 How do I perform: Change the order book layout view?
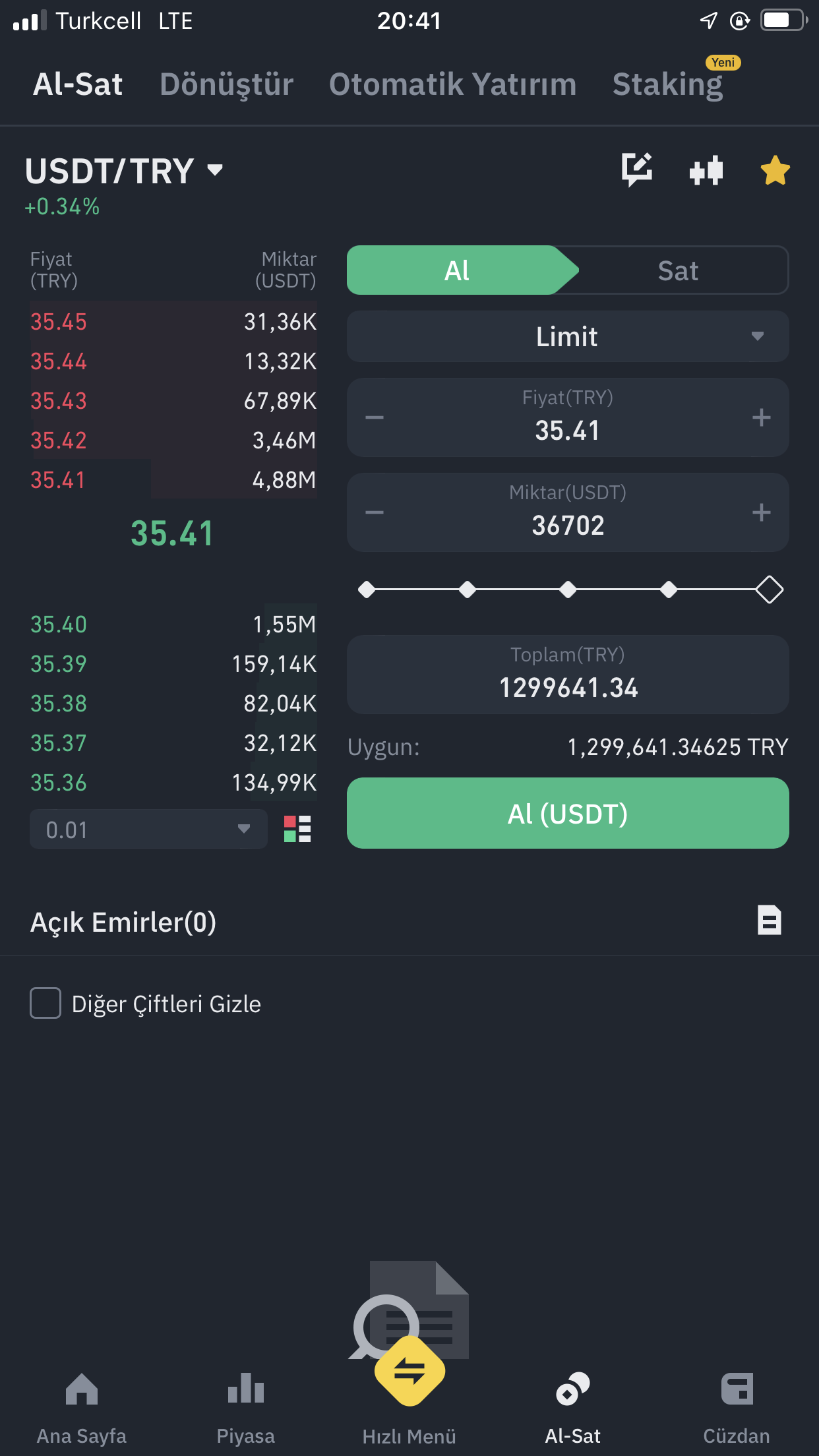[297, 829]
